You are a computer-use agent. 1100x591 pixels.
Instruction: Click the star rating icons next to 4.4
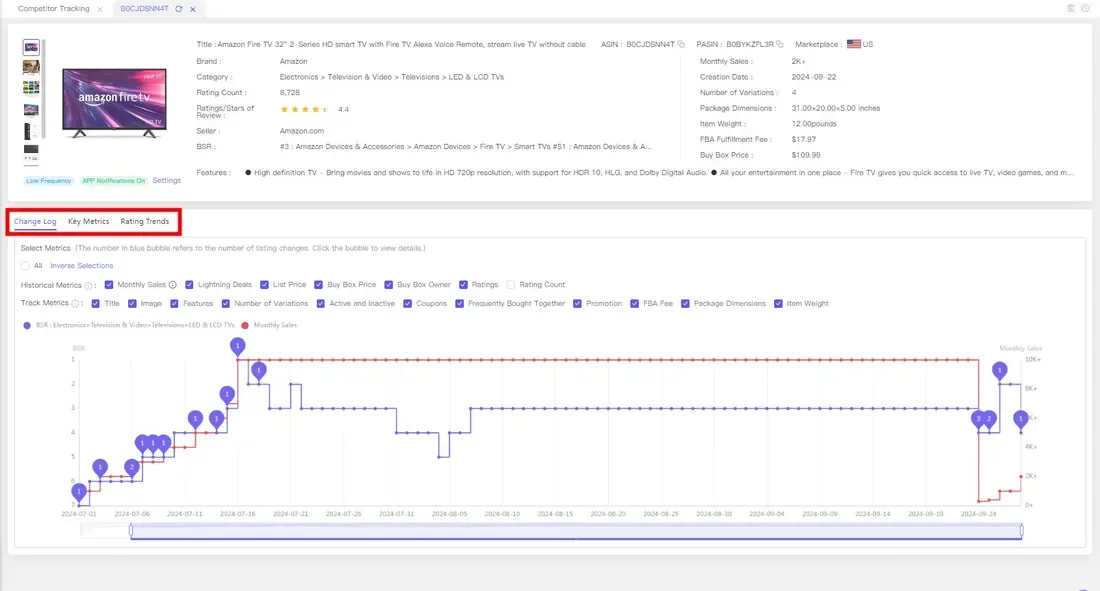coord(304,109)
